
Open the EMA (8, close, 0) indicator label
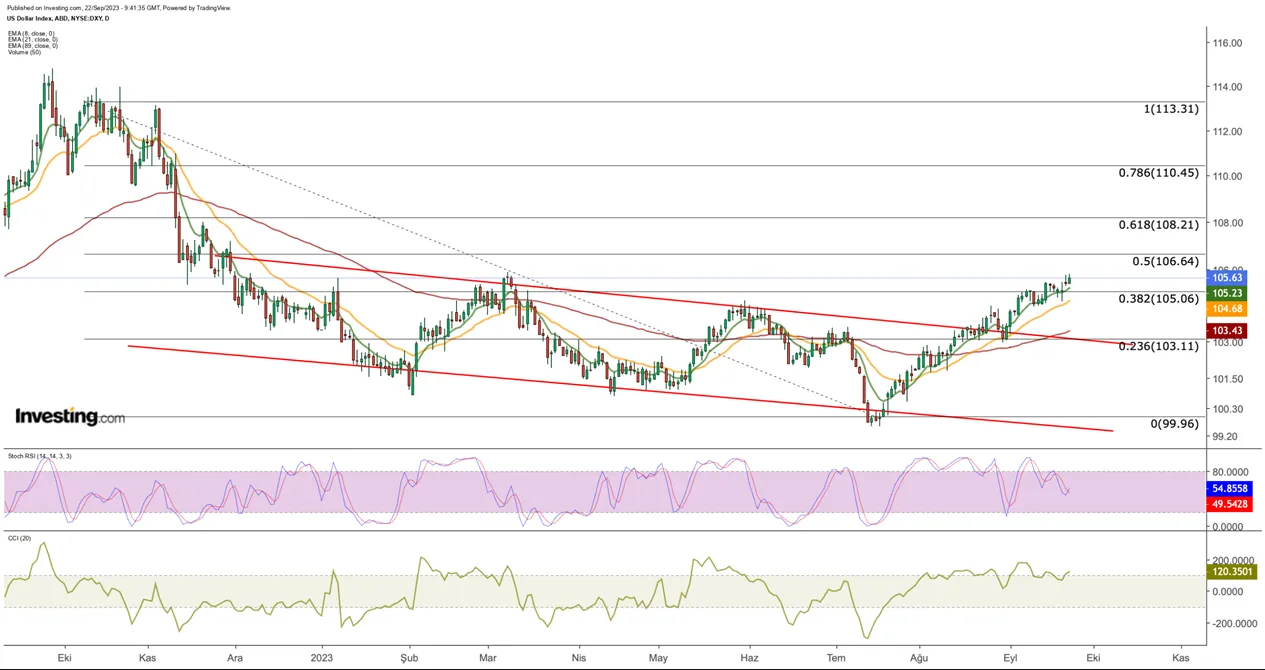[x=32, y=32]
